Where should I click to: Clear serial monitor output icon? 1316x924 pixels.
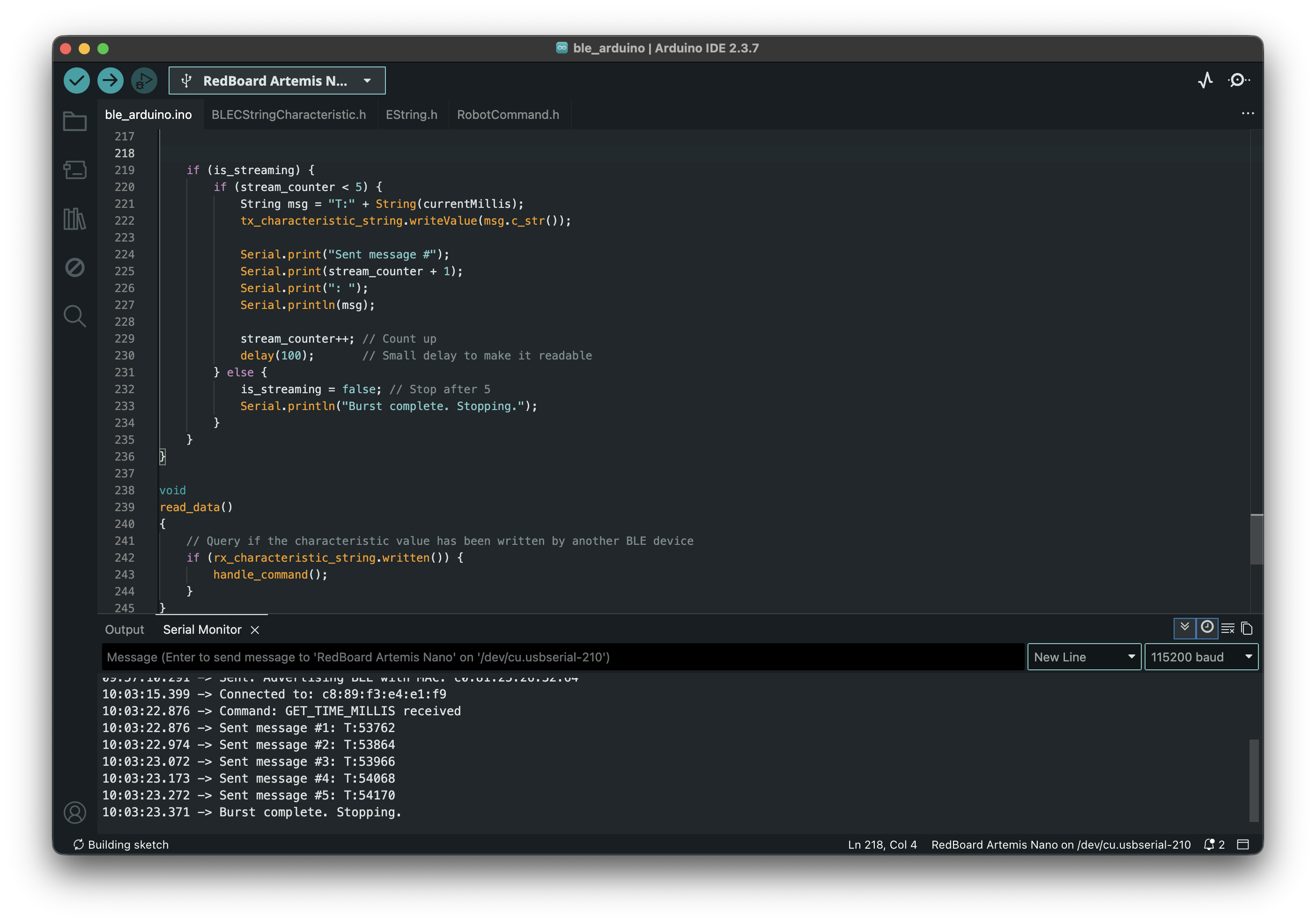coord(1228,629)
